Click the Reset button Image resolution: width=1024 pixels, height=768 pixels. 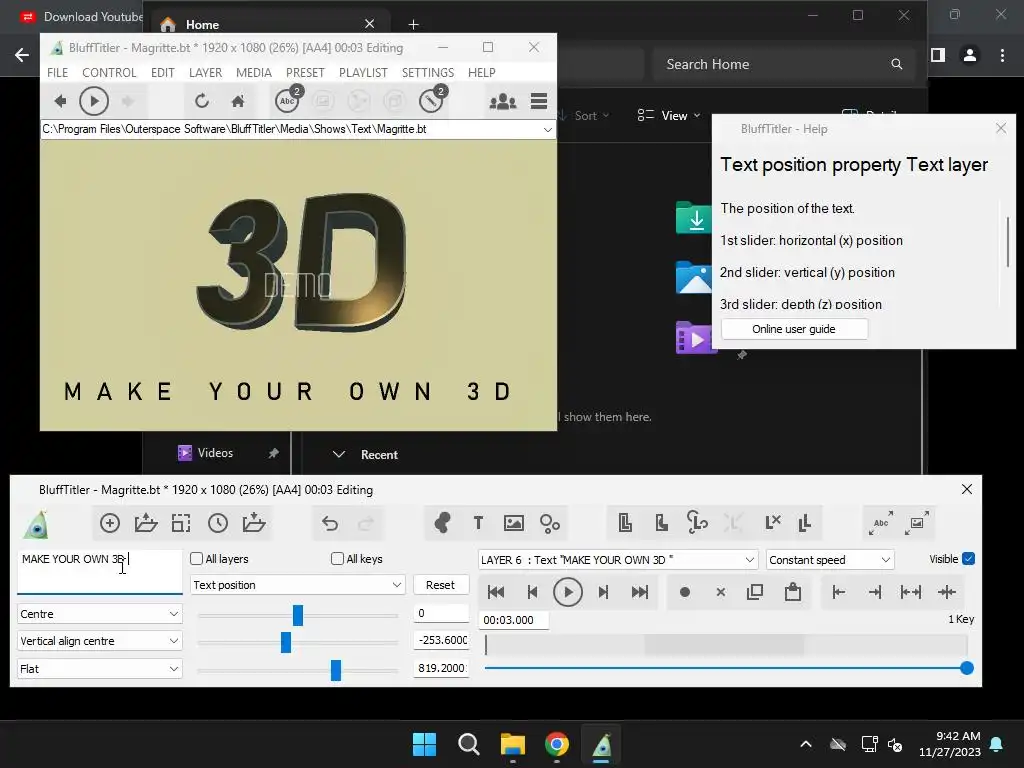coord(441,585)
